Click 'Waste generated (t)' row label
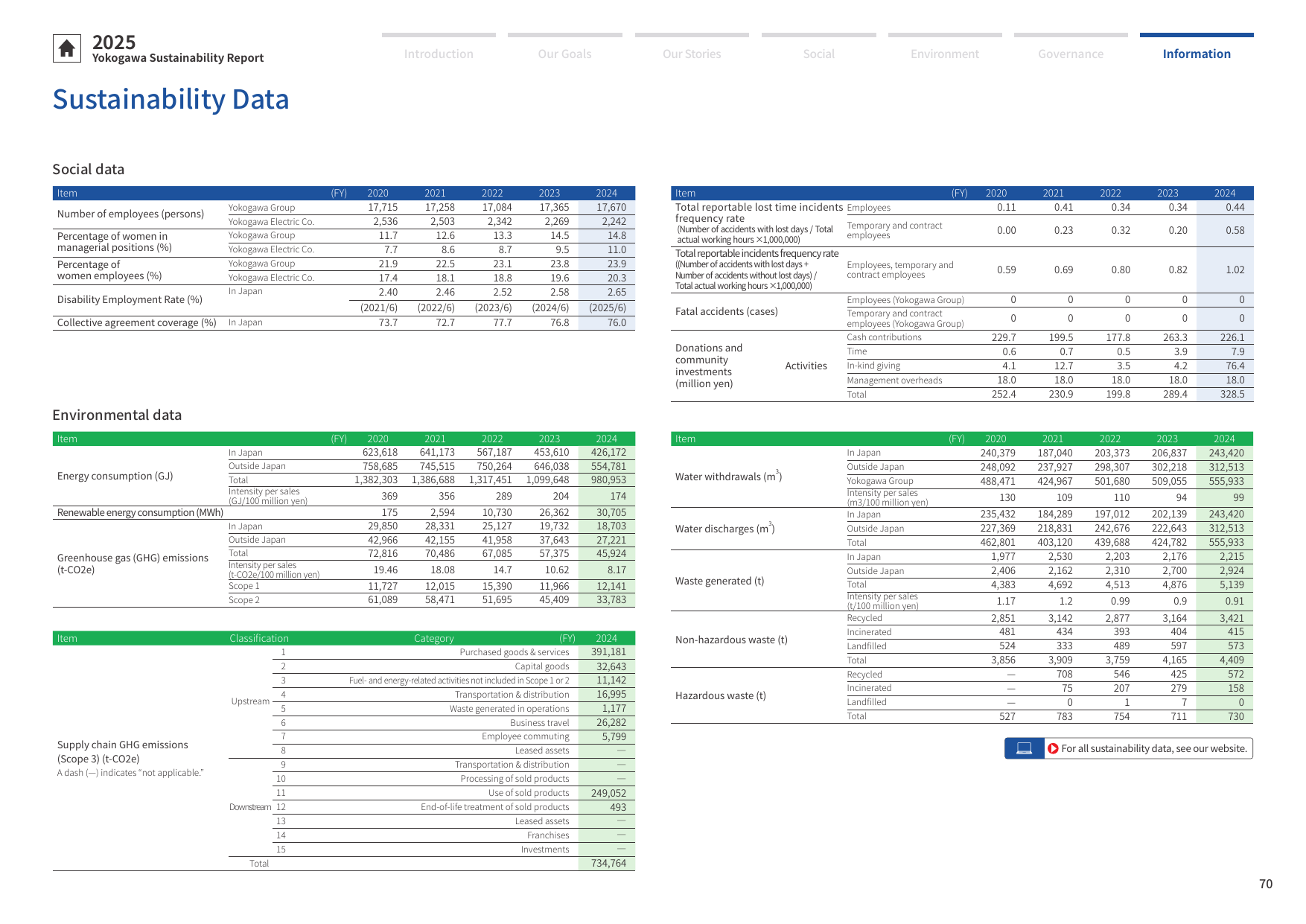This screenshot has width=1306, height=924. [719, 581]
